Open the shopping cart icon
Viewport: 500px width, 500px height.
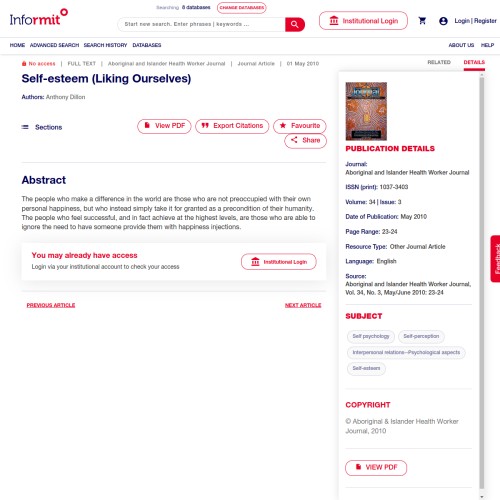[422, 21]
